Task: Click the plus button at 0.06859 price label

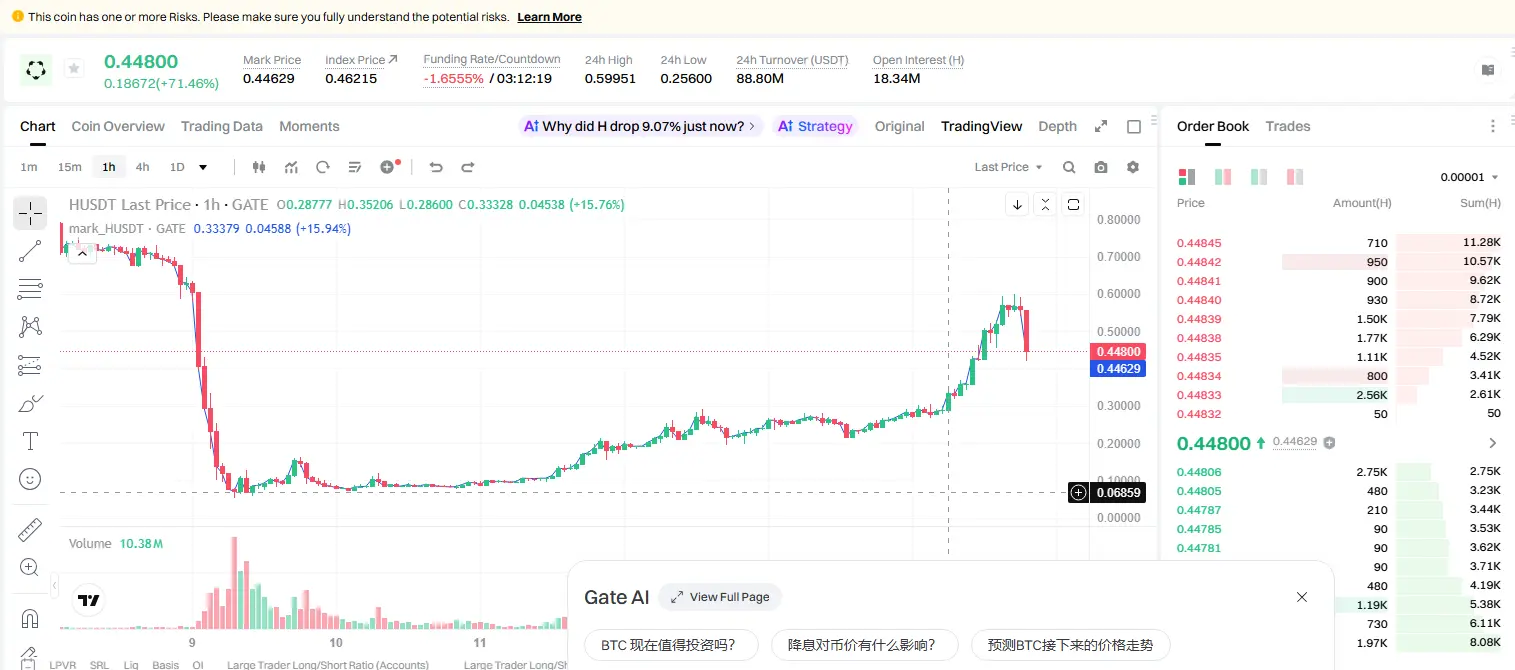Action: click(1078, 492)
